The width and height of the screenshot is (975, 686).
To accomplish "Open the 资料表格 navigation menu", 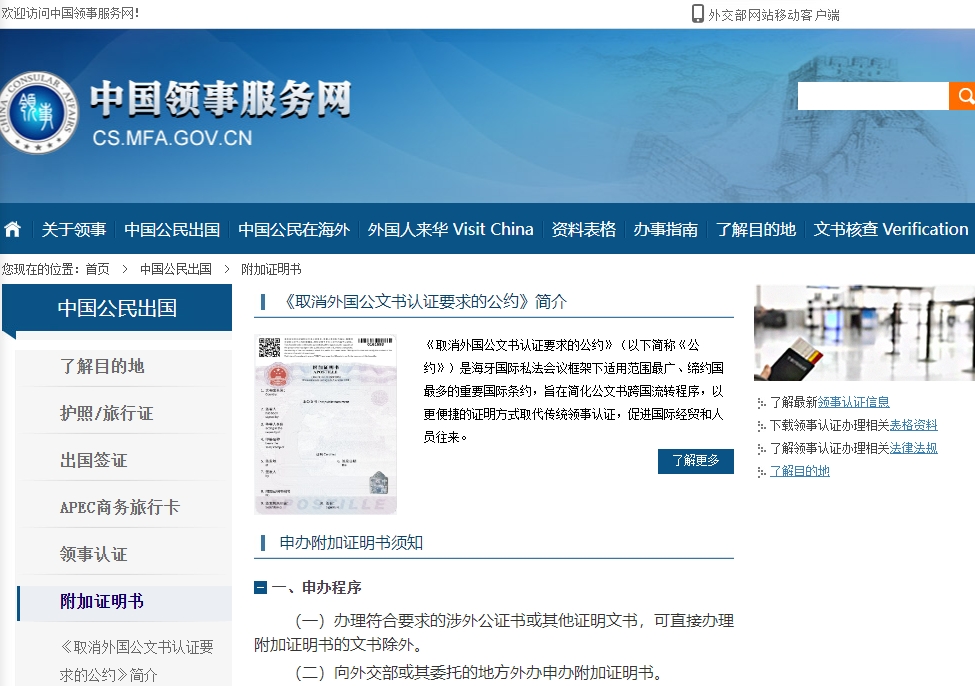I will [x=584, y=229].
